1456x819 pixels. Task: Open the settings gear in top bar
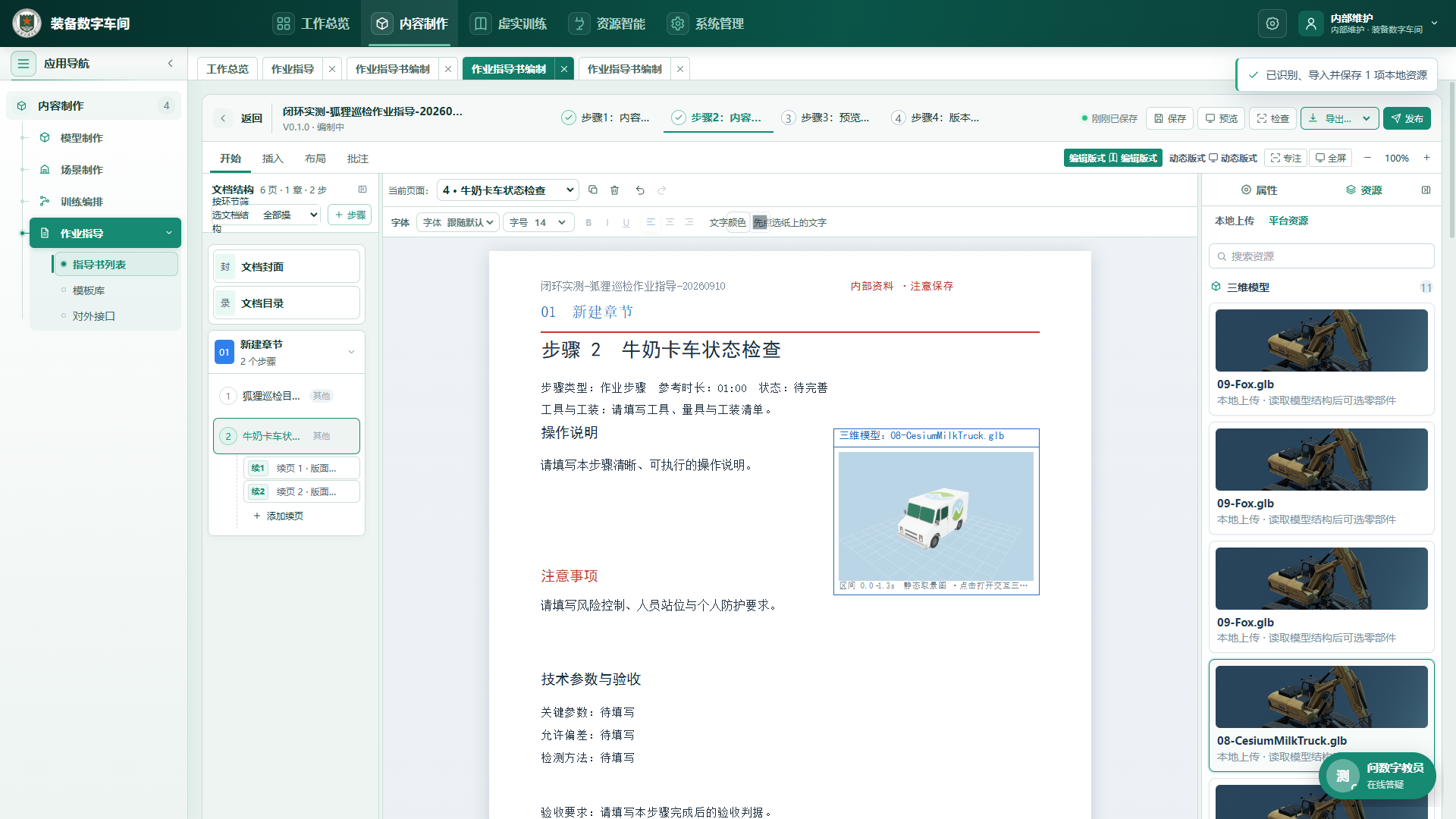point(1272,24)
